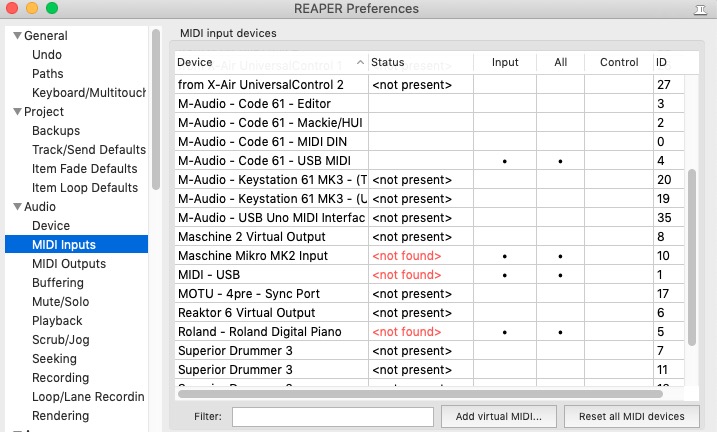Image resolution: width=717 pixels, height=432 pixels.
Task: Select Keystation 61 MK3 row with ID 19
Action: pyautogui.click(x=429, y=199)
